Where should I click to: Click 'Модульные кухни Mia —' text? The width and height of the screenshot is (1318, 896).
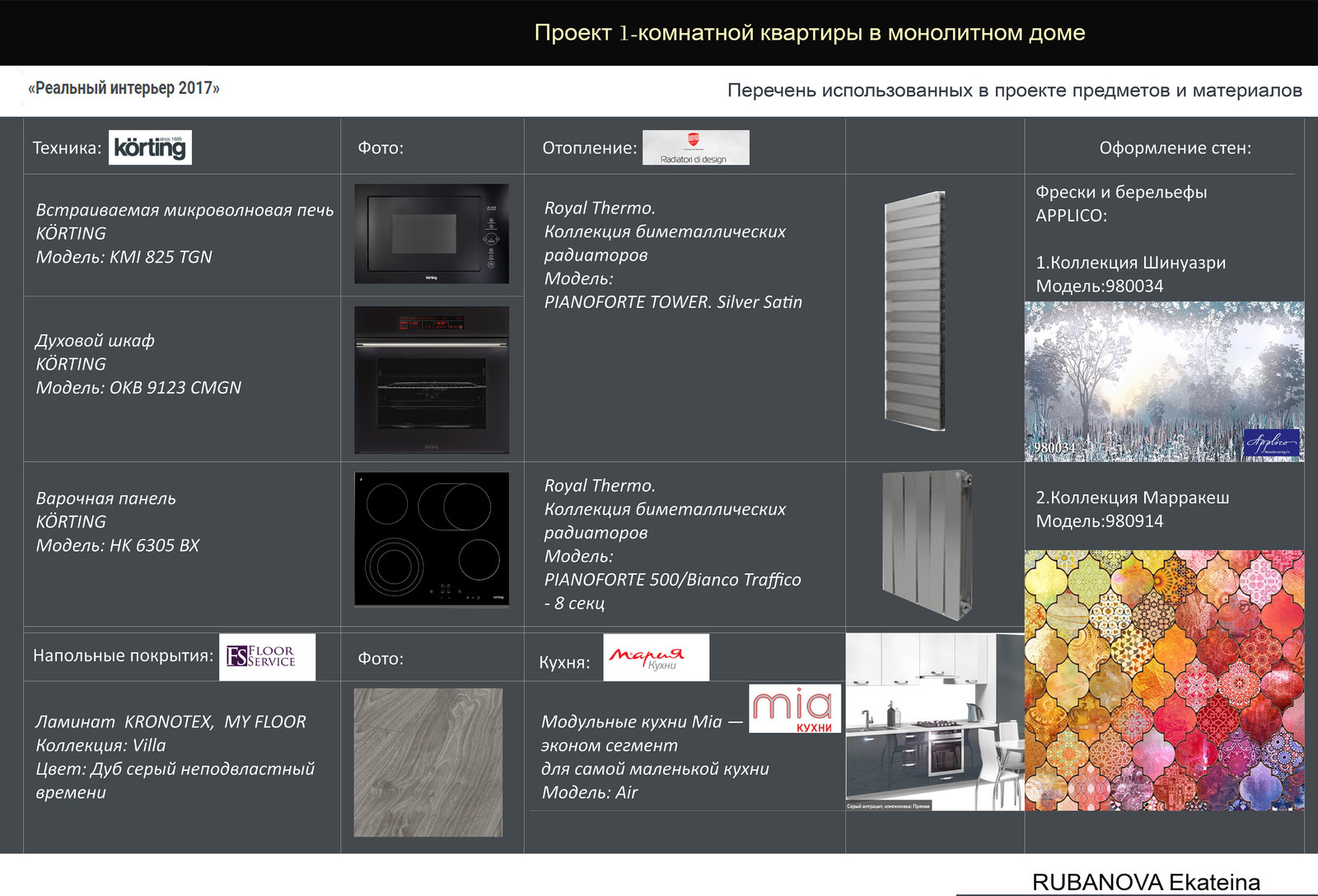coord(642,722)
